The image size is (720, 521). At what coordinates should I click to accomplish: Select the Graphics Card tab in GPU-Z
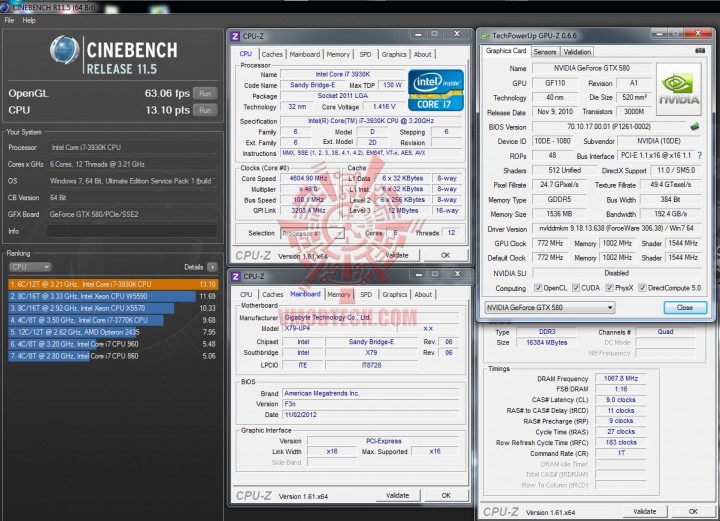(506, 51)
